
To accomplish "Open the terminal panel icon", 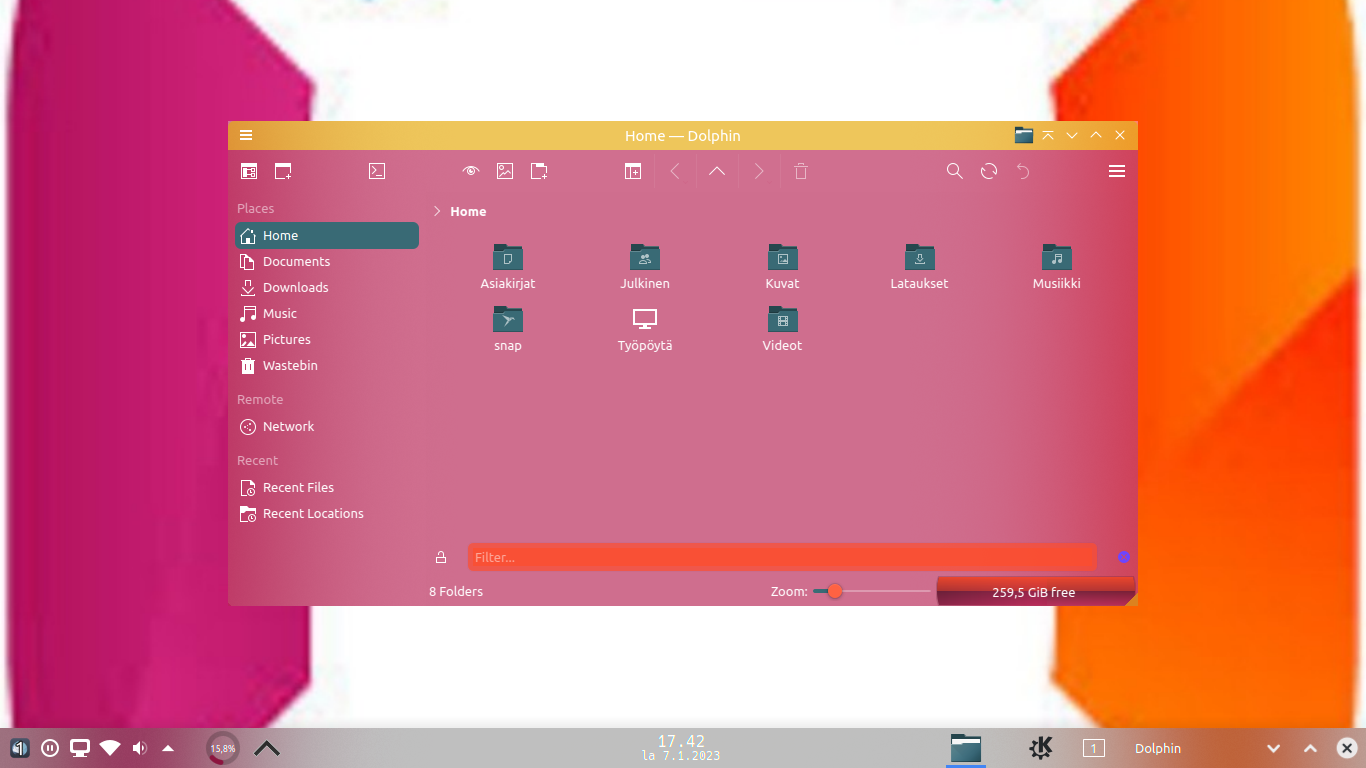I will [x=377, y=171].
